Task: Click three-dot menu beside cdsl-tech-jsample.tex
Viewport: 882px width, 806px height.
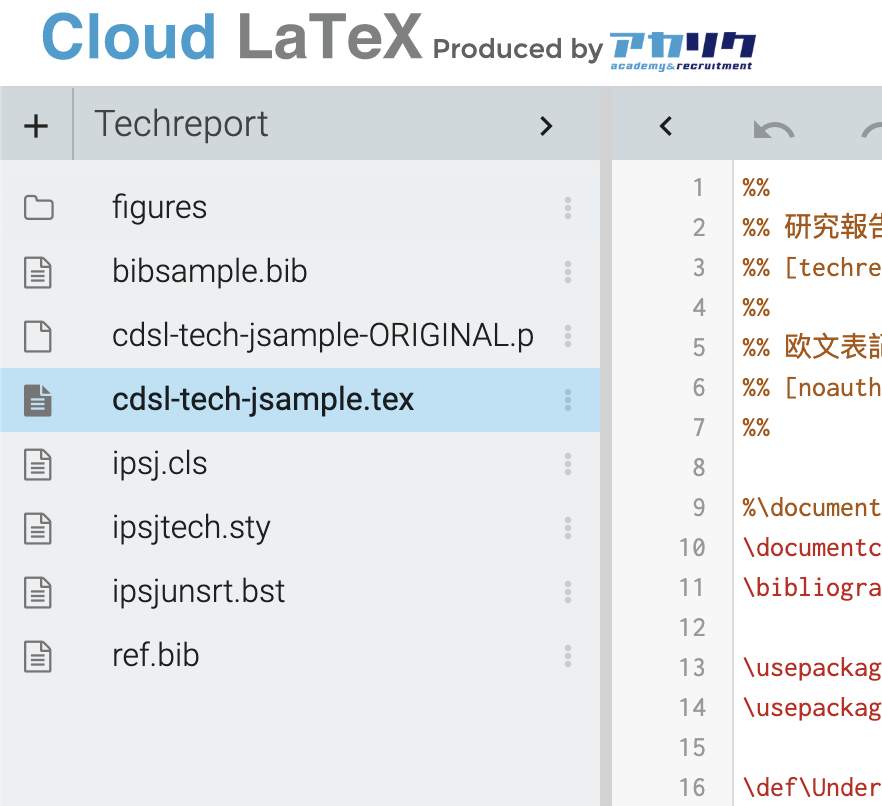Action: tap(567, 400)
